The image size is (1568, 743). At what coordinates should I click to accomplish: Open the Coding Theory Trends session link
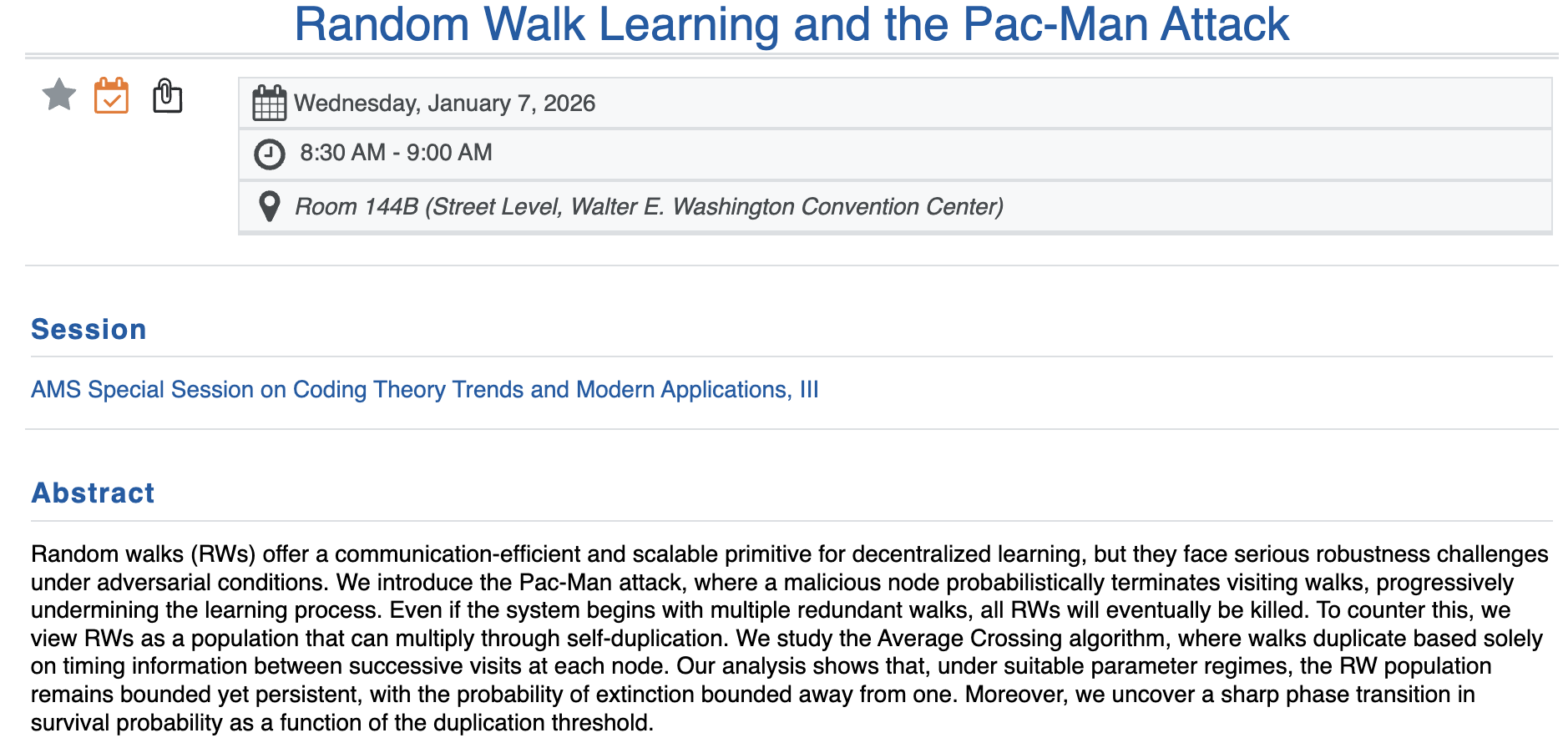[x=424, y=390]
